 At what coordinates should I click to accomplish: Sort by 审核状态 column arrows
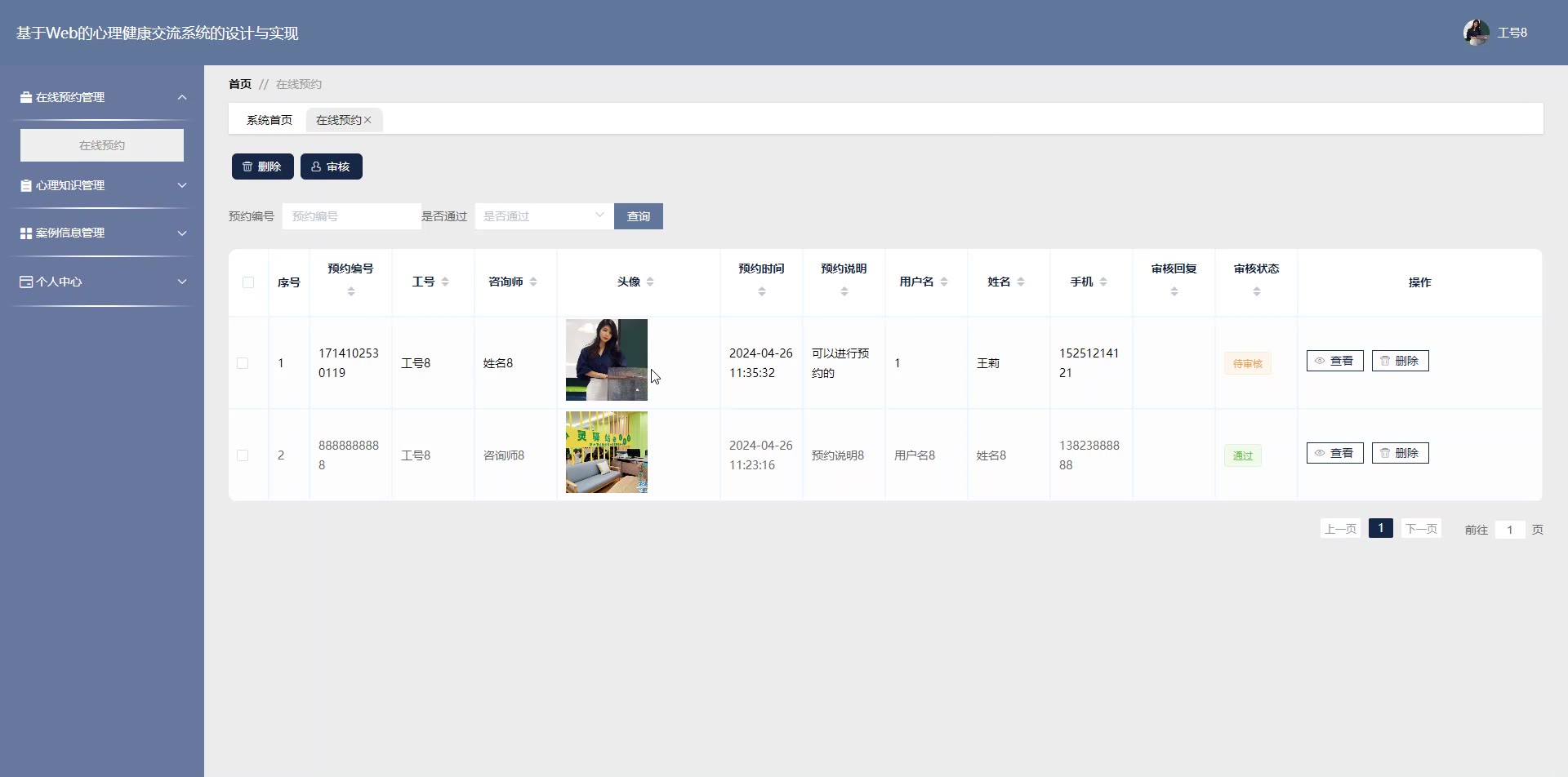click(x=1257, y=291)
